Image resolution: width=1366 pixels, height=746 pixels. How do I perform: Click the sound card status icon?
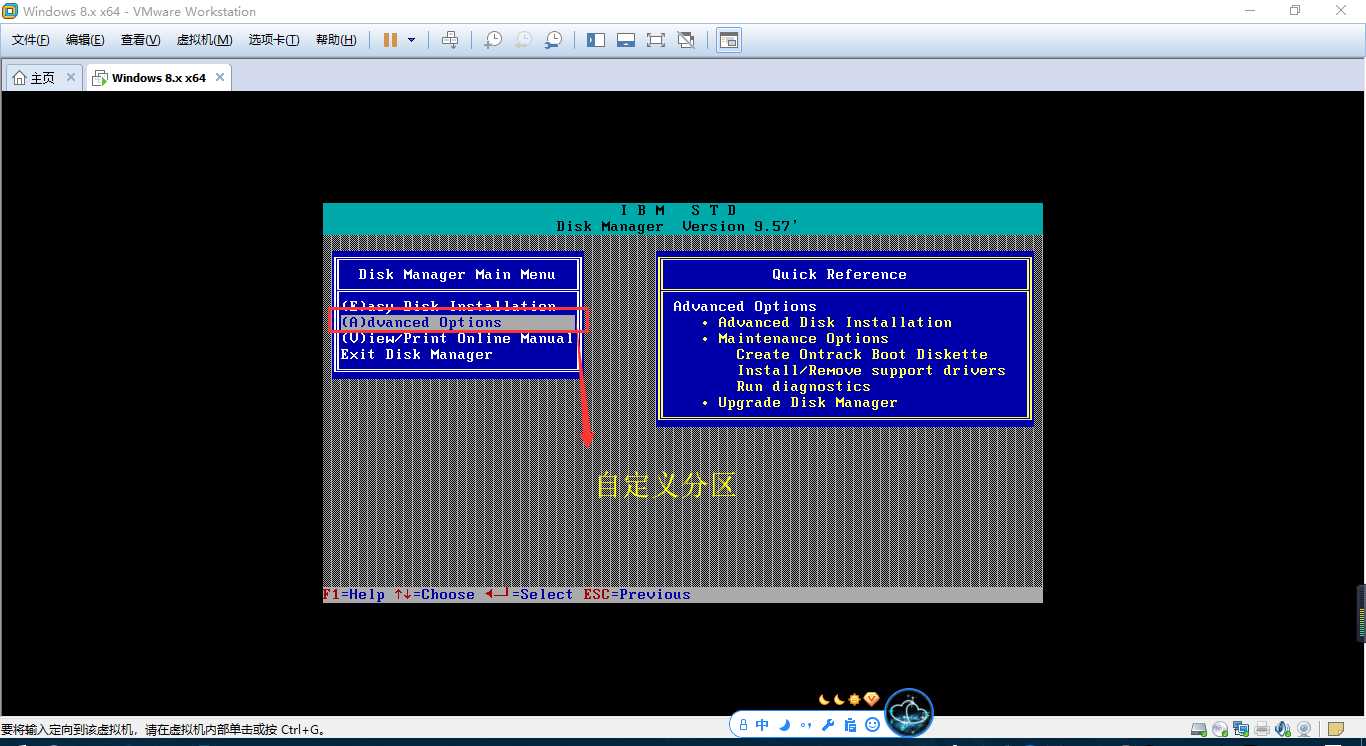click(x=1283, y=729)
